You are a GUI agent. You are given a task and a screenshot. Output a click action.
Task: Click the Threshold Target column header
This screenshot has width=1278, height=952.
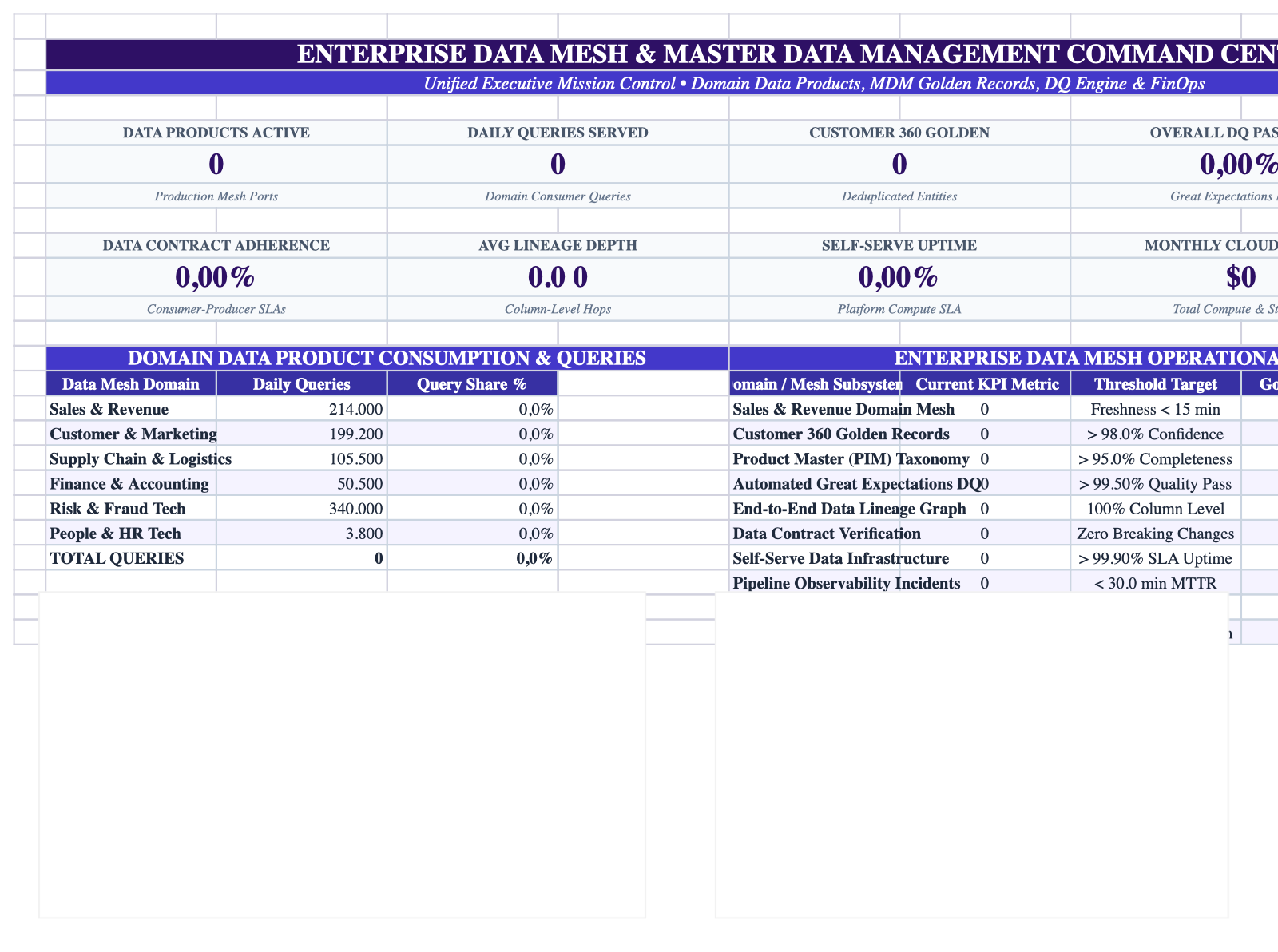click(x=1156, y=384)
